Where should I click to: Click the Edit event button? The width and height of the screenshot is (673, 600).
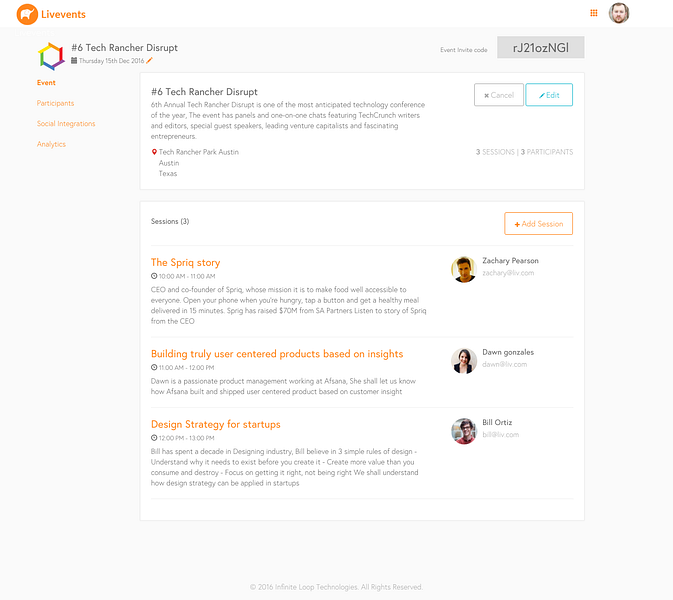coord(549,95)
